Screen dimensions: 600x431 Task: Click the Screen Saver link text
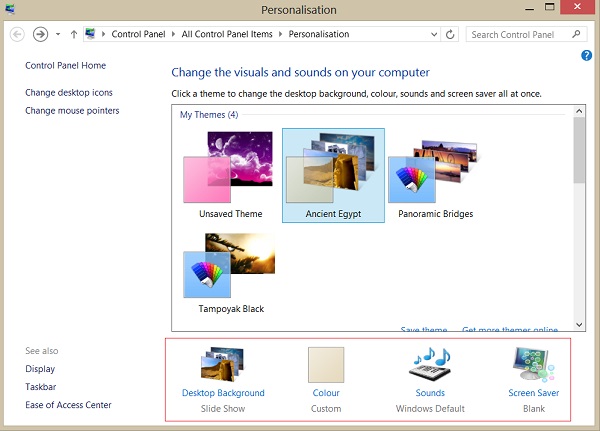pos(533,393)
